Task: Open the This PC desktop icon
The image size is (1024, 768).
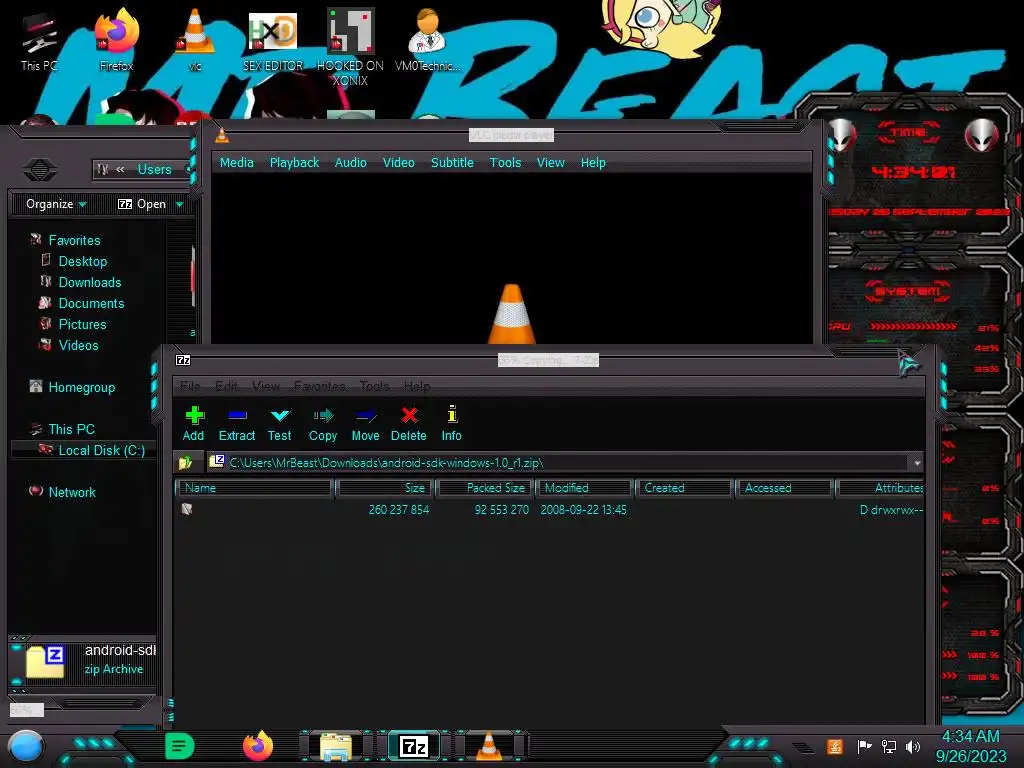Action: coord(39,42)
